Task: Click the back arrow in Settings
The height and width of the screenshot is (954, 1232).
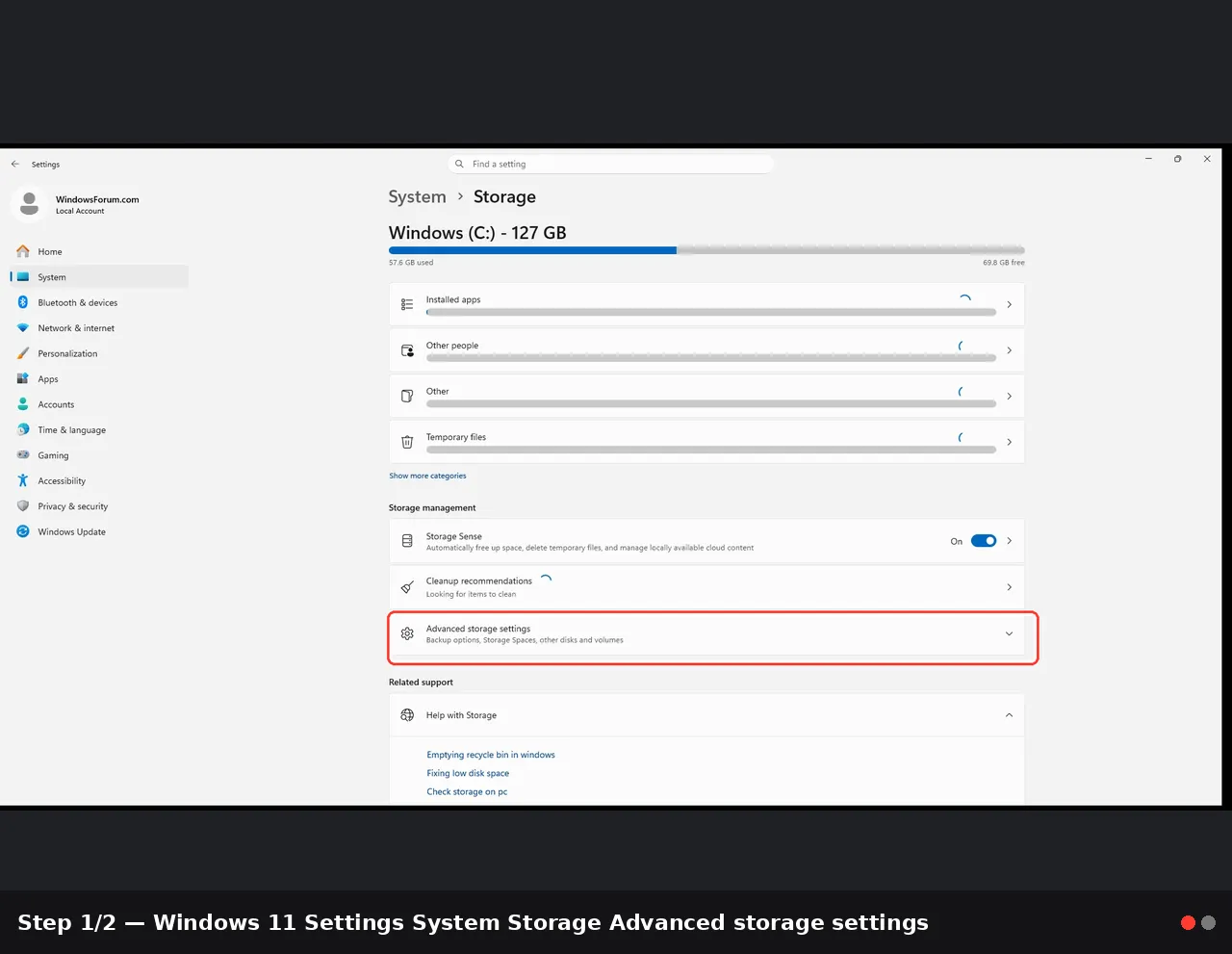Action: click(x=15, y=165)
